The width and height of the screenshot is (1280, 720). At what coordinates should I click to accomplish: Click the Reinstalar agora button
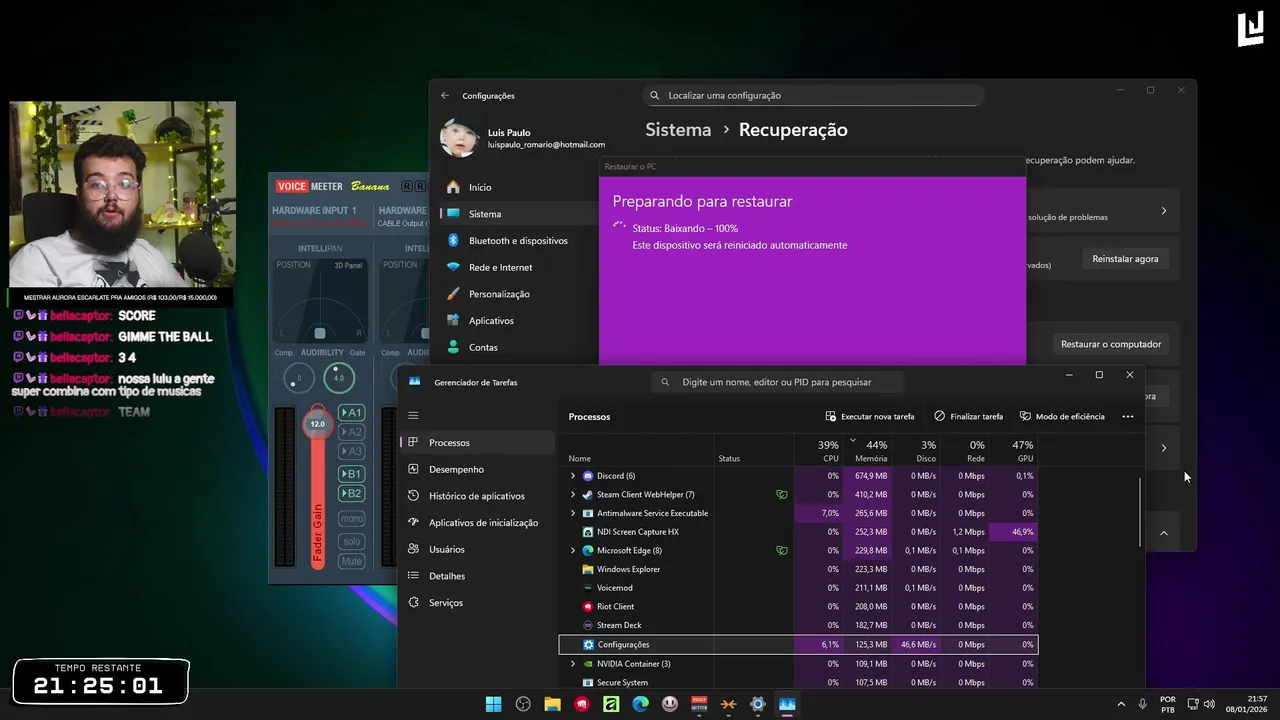pos(1125,259)
